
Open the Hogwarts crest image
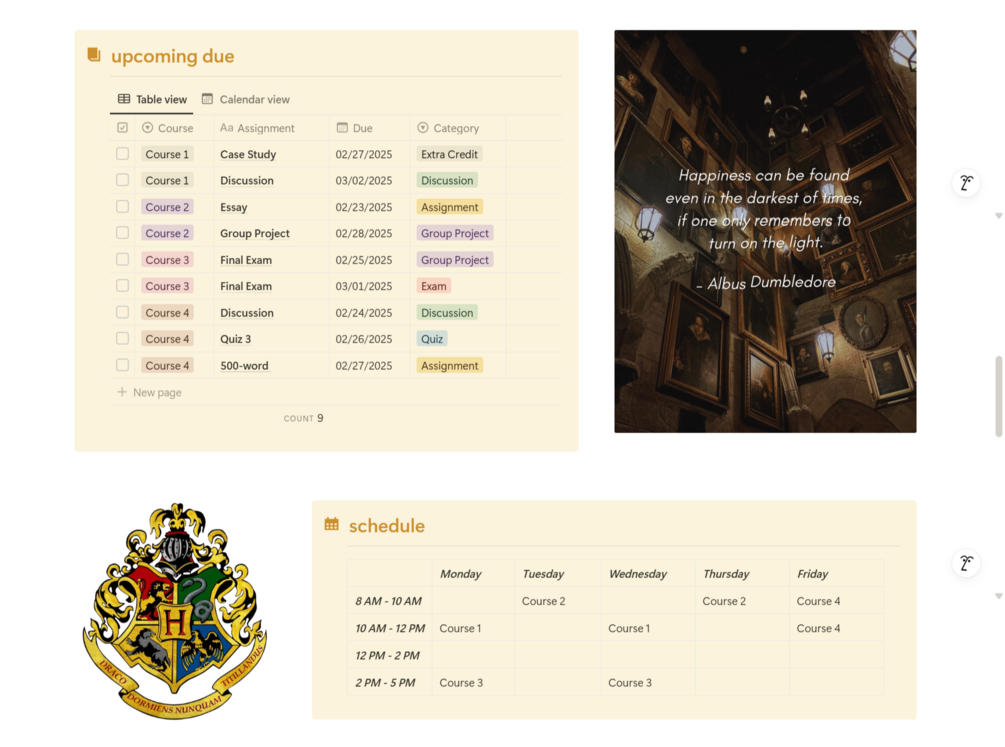point(174,611)
